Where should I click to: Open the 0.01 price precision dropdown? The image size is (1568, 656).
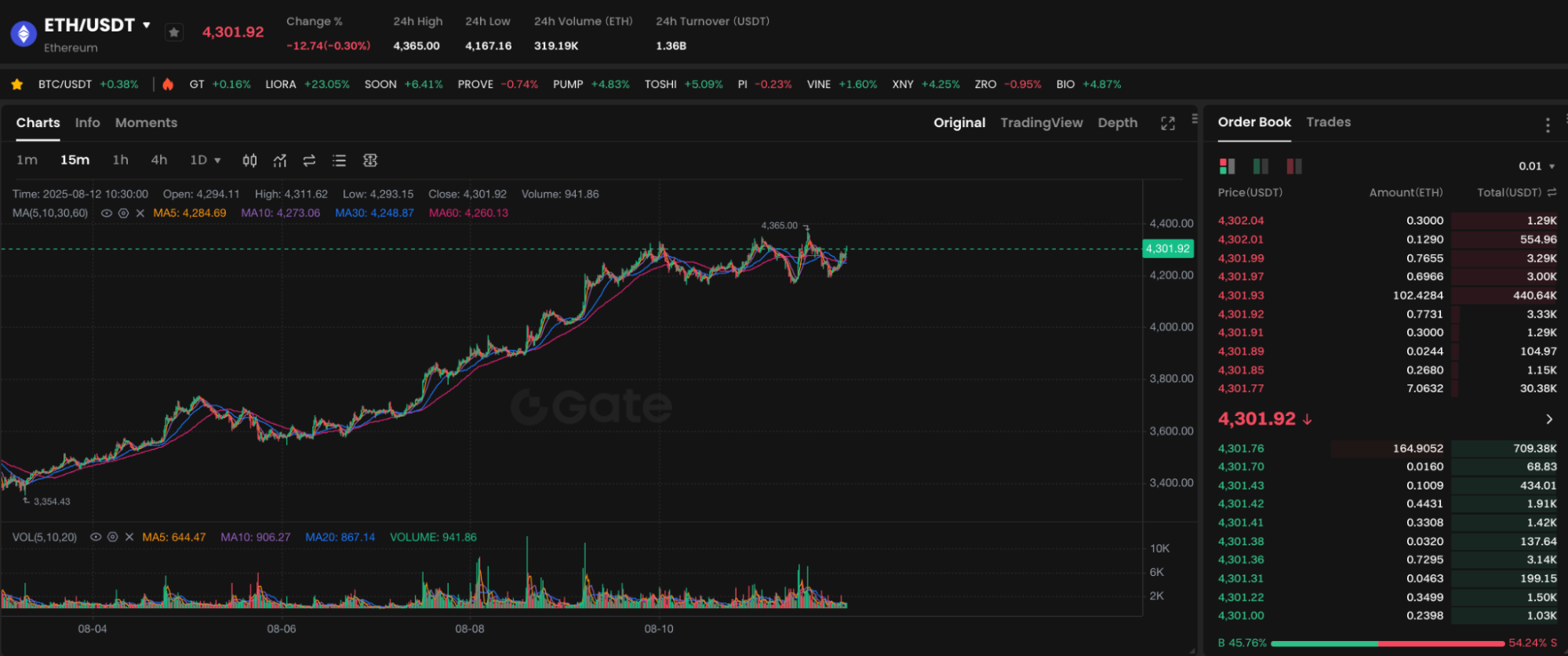tap(1536, 166)
